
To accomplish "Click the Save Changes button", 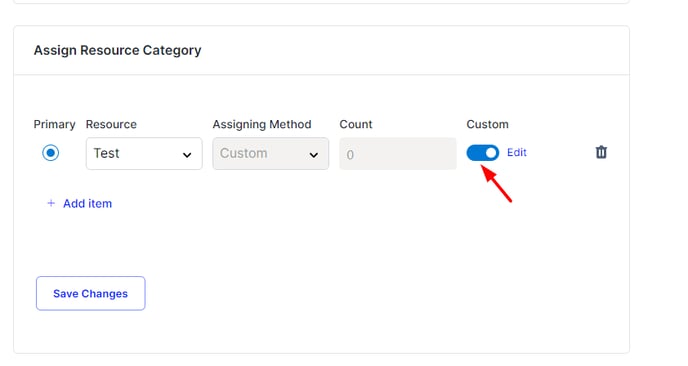I will coord(90,293).
